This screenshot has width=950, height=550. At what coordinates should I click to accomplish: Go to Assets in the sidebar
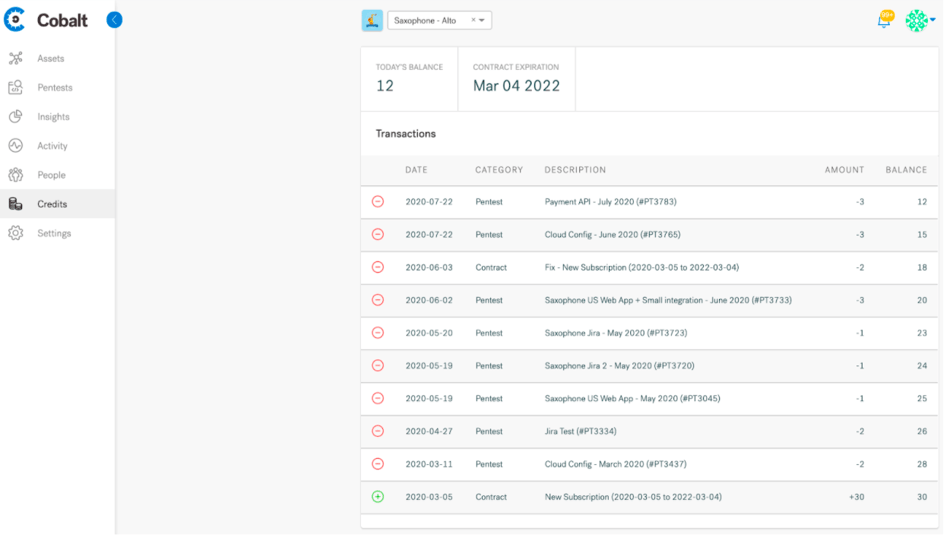[x=50, y=59]
